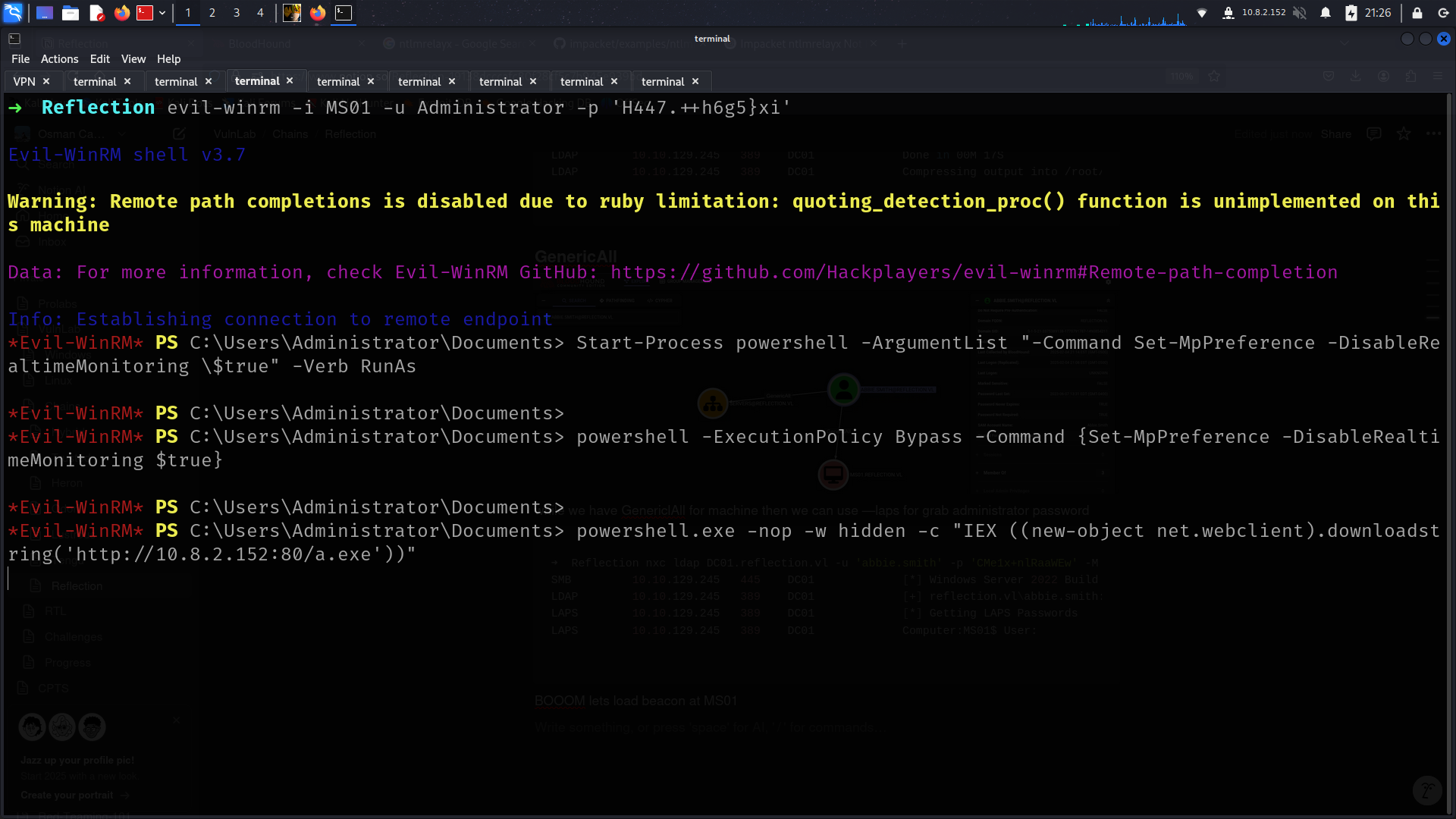1456x819 pixels.
Task: Open the taskbar app with avatar icon
Action: tap(292, 13)
